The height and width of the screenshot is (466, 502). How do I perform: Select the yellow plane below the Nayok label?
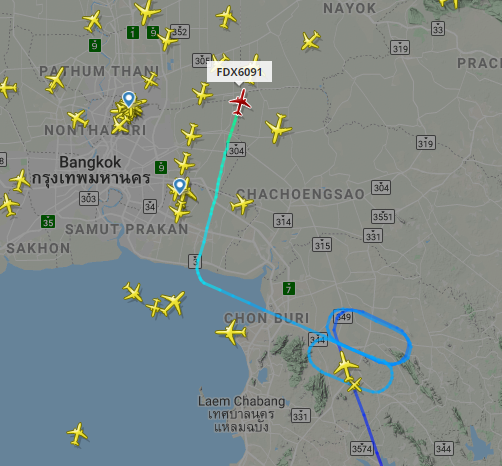[x=311, y=41]
